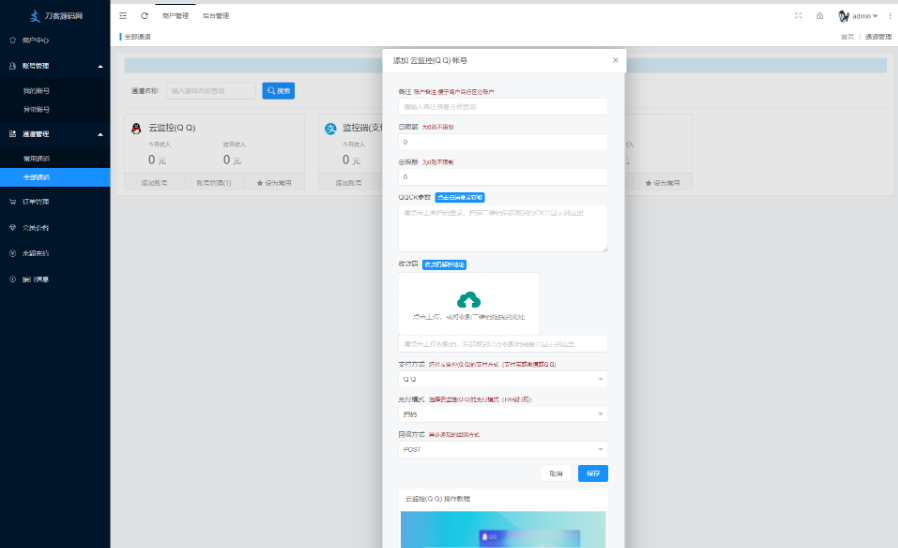Click the 首页 breadcrumb link

click(x=847, y=37)
